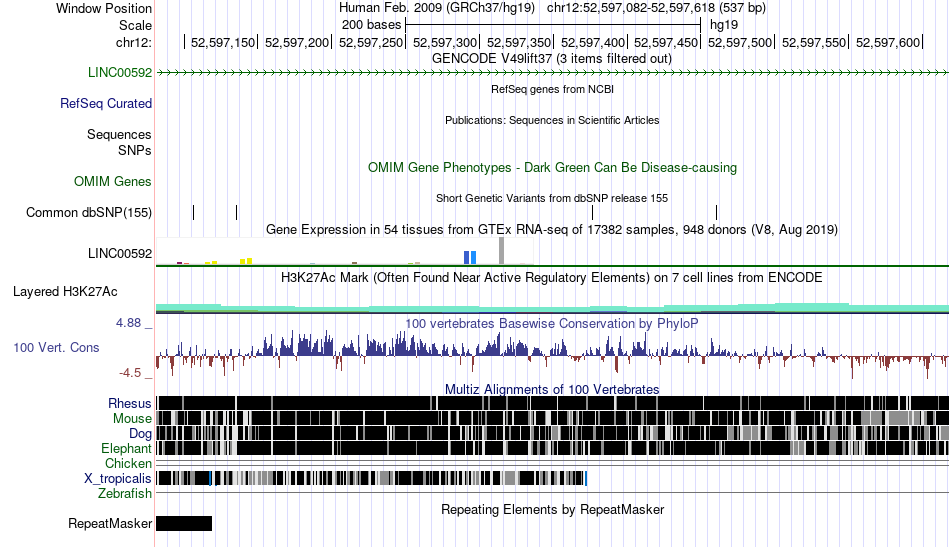Select the RepeatMasker track label
950x547 pixels.
(110, 524)
